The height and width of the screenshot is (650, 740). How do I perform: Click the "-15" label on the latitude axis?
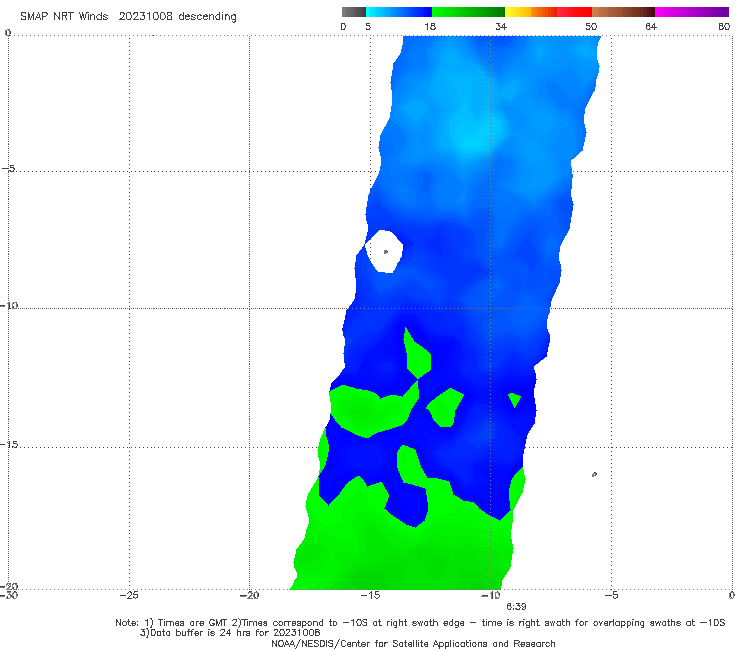coord(9,445)
